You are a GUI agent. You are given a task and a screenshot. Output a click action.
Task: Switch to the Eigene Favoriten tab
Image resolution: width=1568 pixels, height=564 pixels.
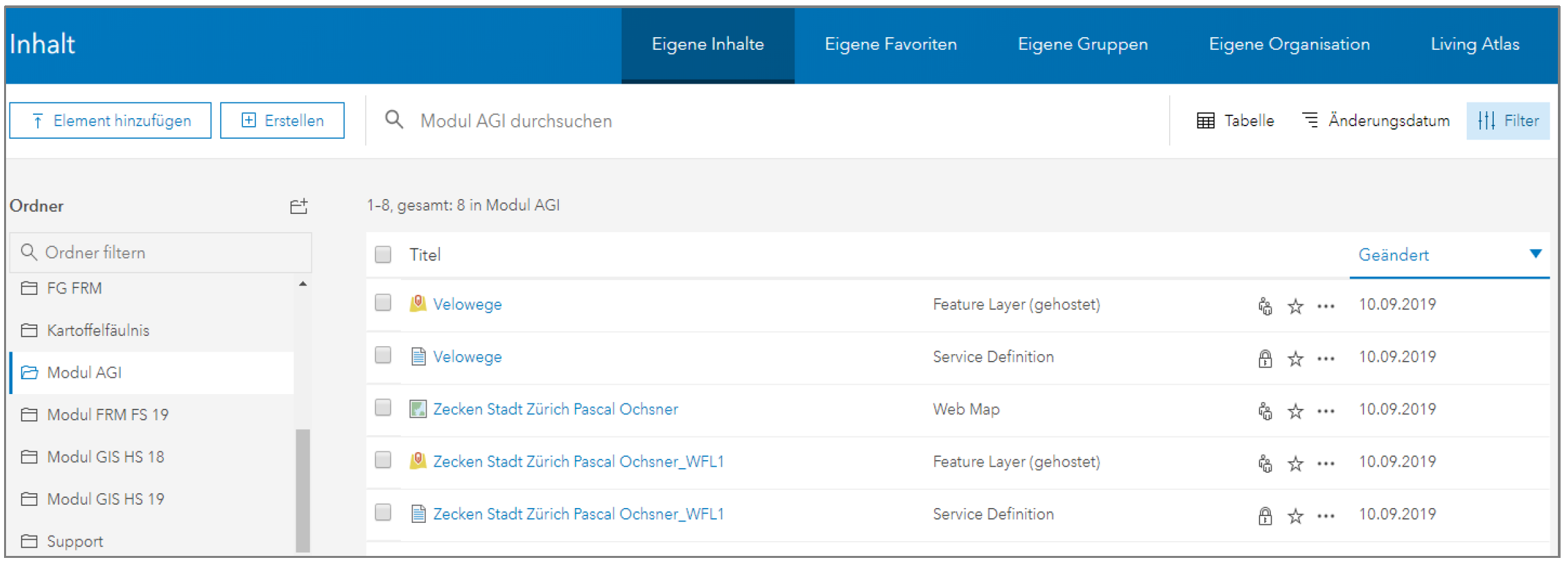890,45
